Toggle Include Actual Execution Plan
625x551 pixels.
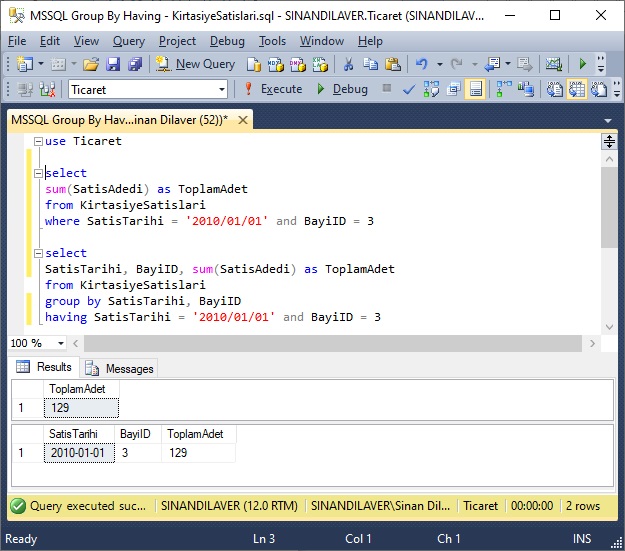pyautogui.click(x=504, y=89)
